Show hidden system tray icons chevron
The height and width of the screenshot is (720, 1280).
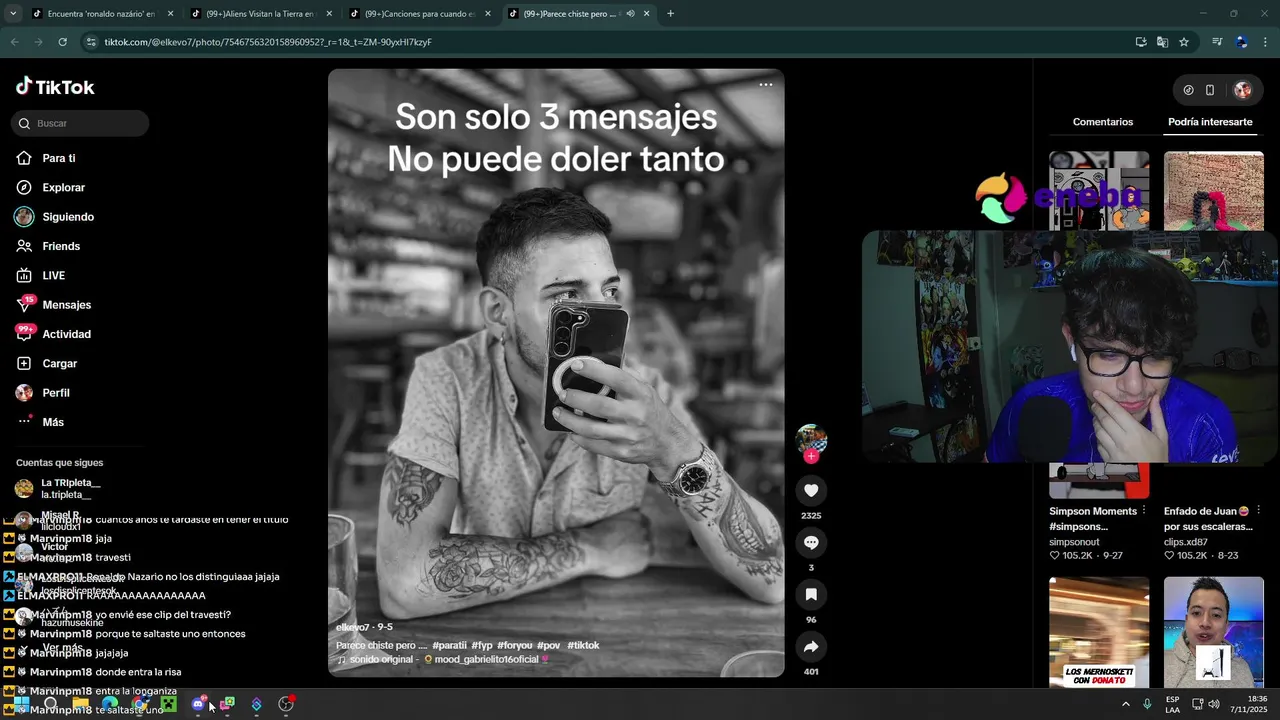pos(1125,704)
